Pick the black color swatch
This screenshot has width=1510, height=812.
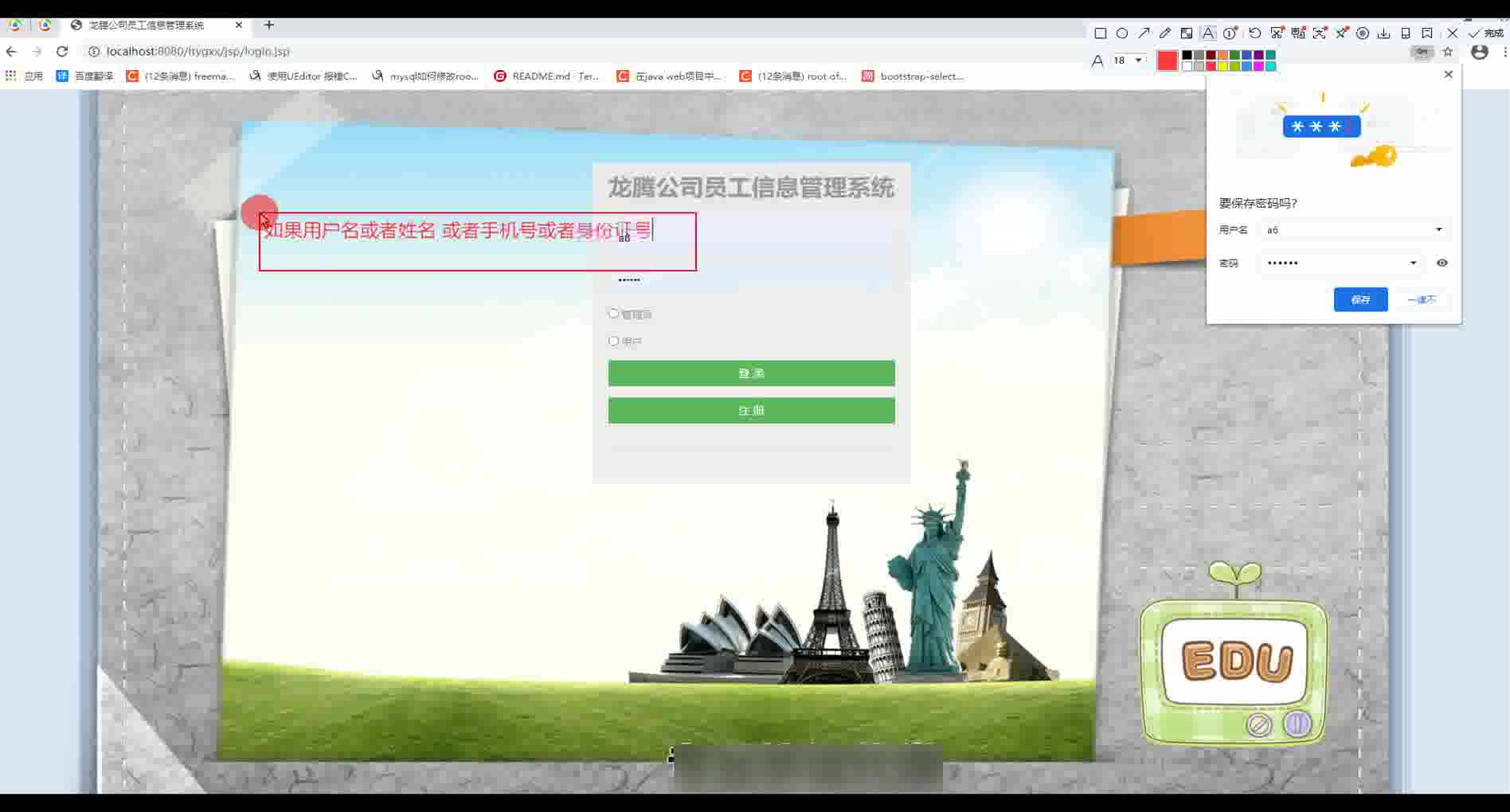point(1187,56)
